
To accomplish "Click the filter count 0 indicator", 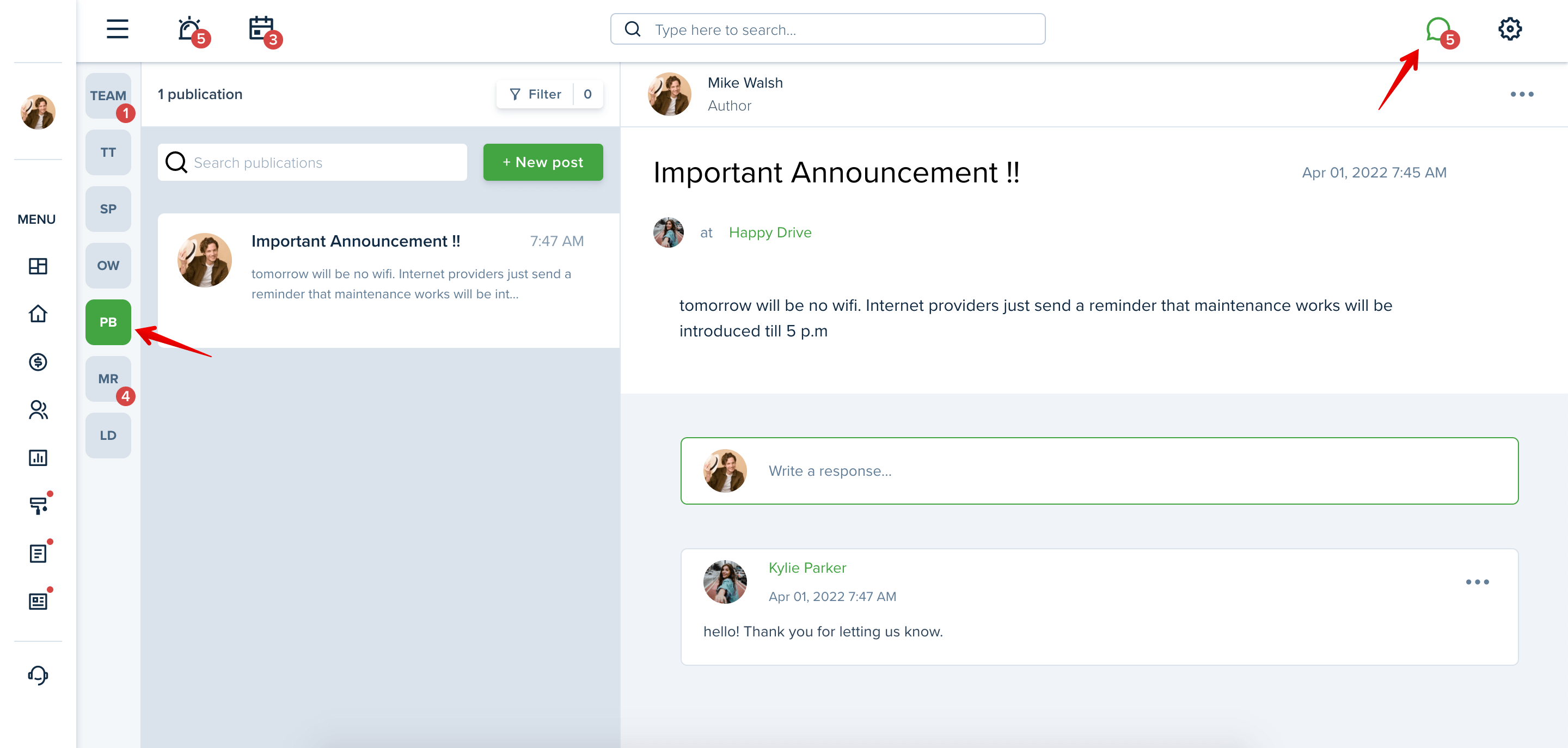I will click(587, 94).
